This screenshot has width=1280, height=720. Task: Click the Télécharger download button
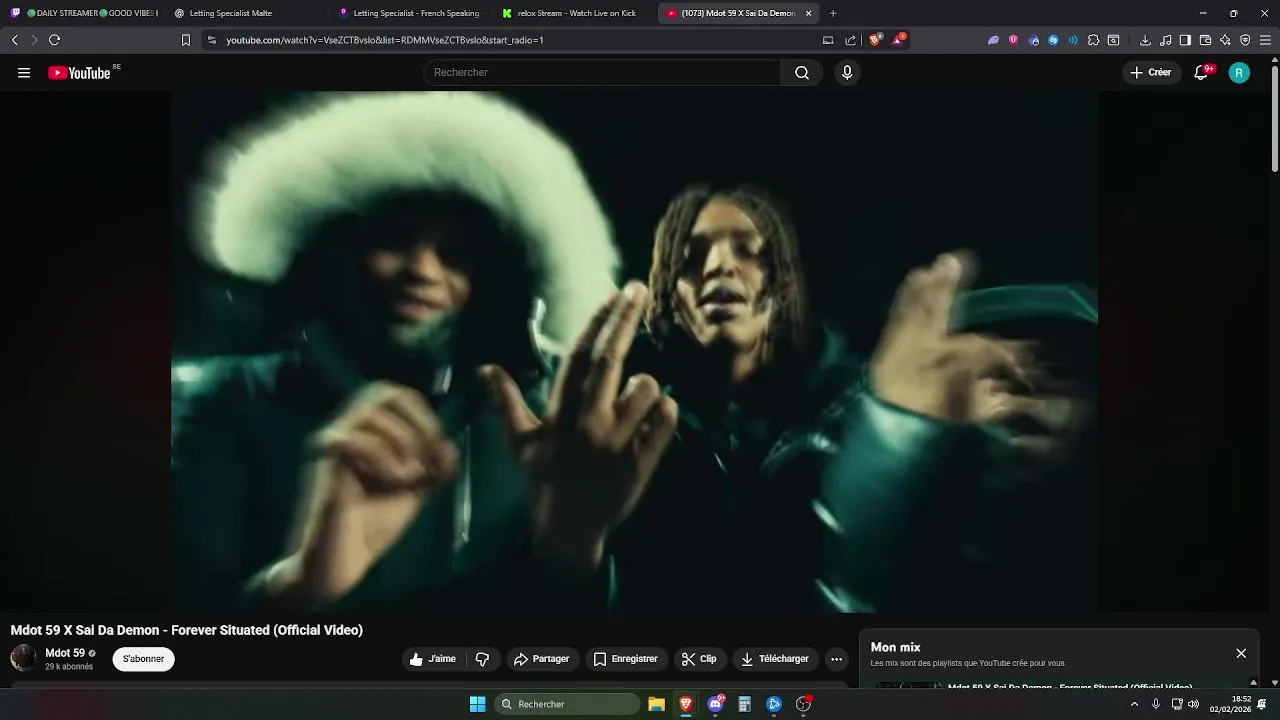click(775, 659)
